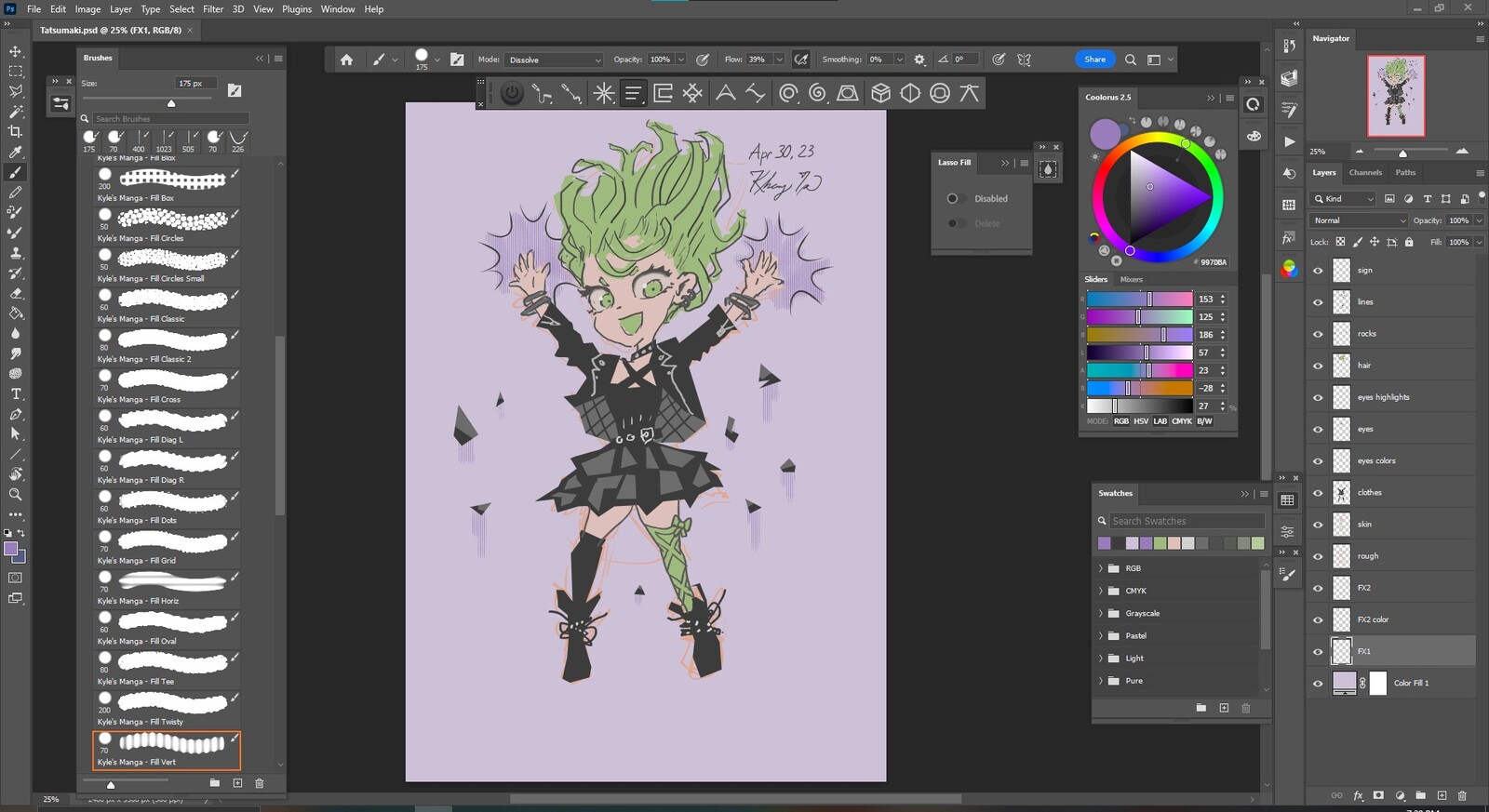1489x812 pixels.
Task: Open the Flow value dropdown
Action: pyautogui.click(x=780, y=60)
